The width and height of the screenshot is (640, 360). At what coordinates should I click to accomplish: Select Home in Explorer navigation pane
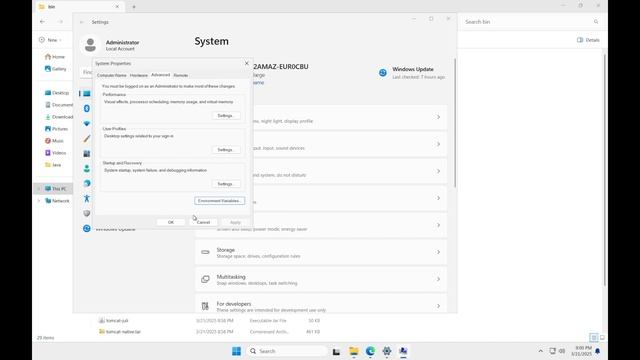(55, 57)
